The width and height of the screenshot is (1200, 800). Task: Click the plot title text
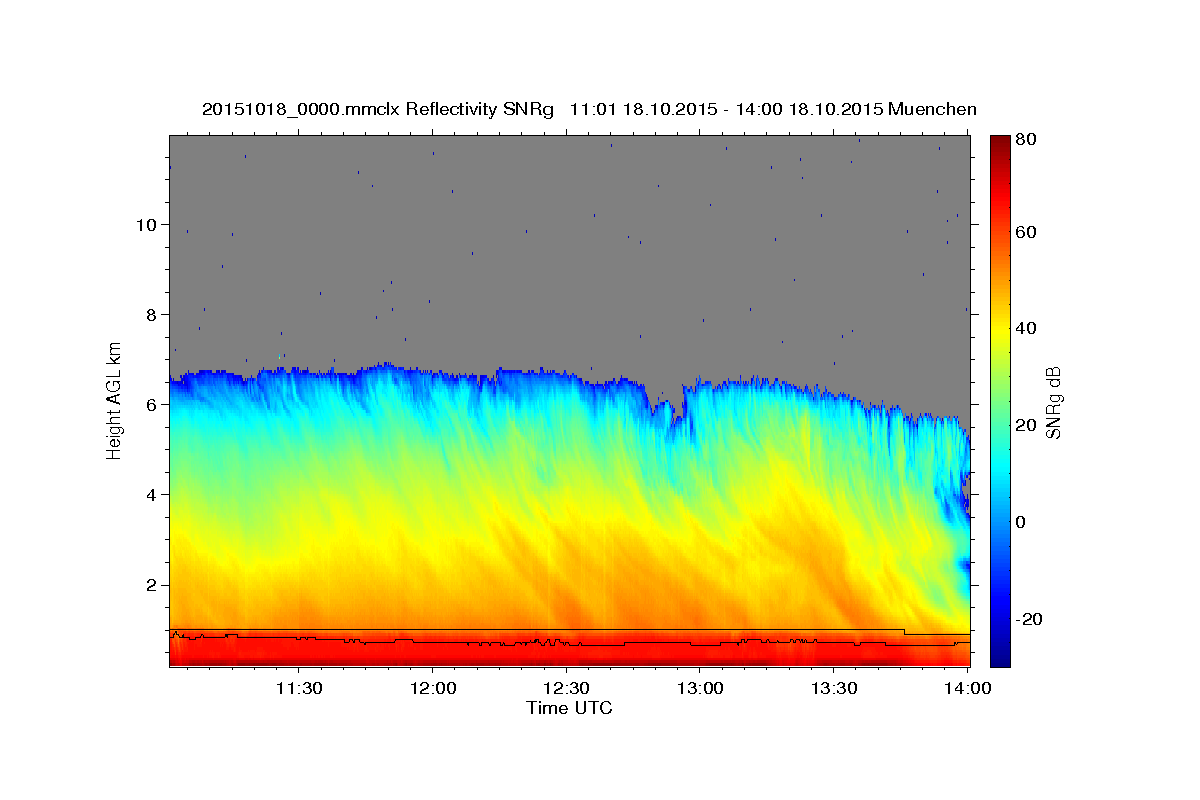click(589, 109)
